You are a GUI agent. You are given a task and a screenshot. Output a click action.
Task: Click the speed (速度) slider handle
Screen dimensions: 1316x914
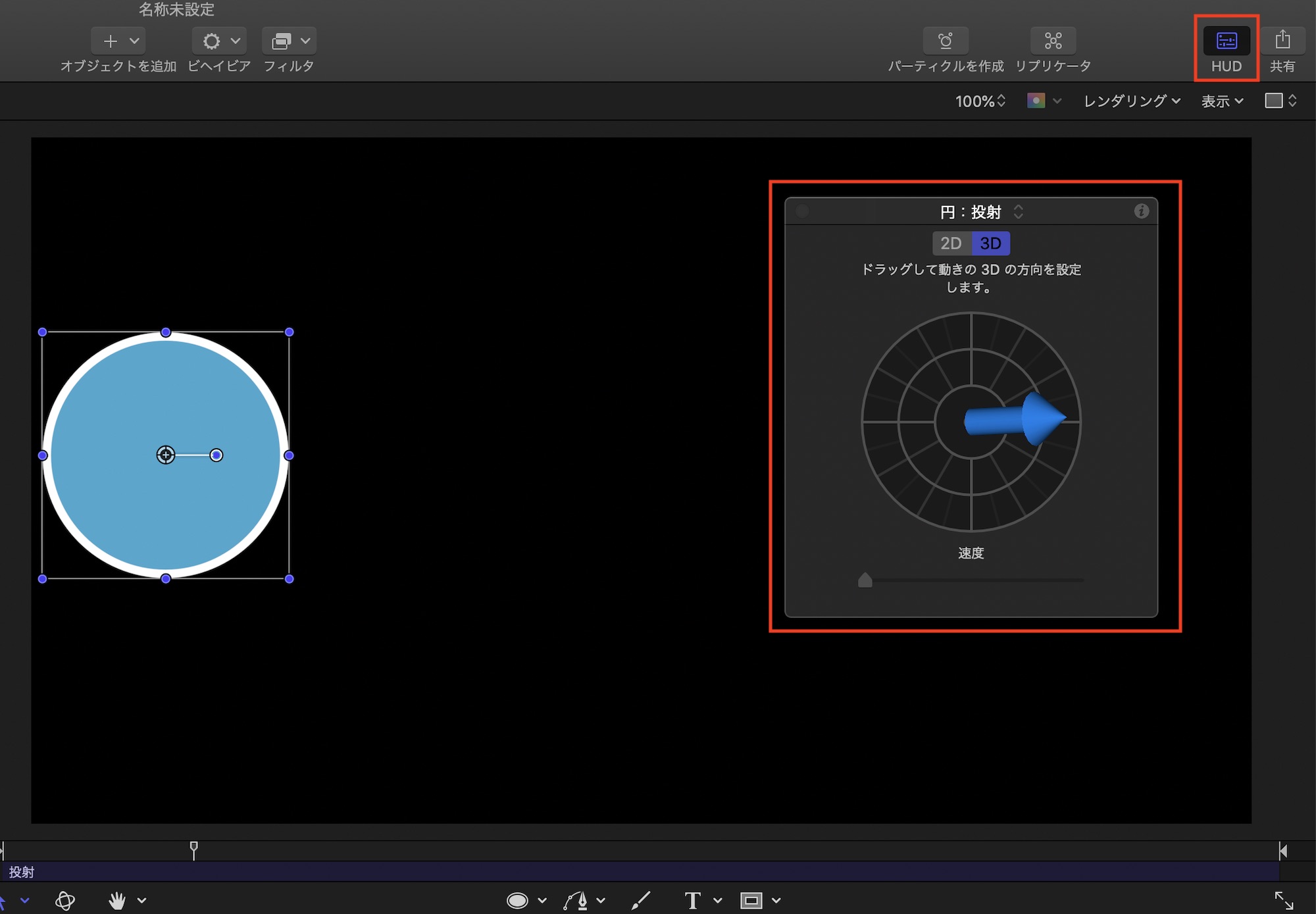[x=865, y=580]
